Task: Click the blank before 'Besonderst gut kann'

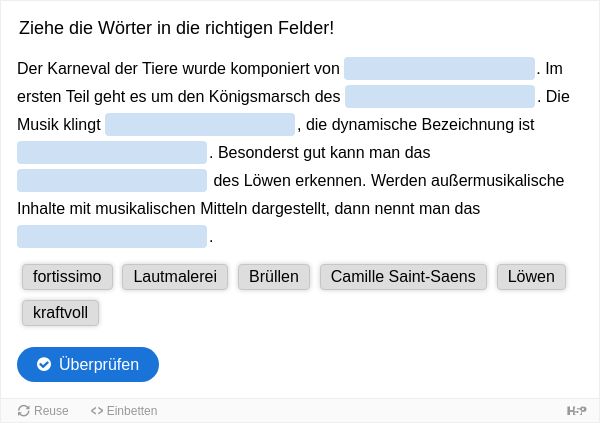Action: click(x=112, y=152)
